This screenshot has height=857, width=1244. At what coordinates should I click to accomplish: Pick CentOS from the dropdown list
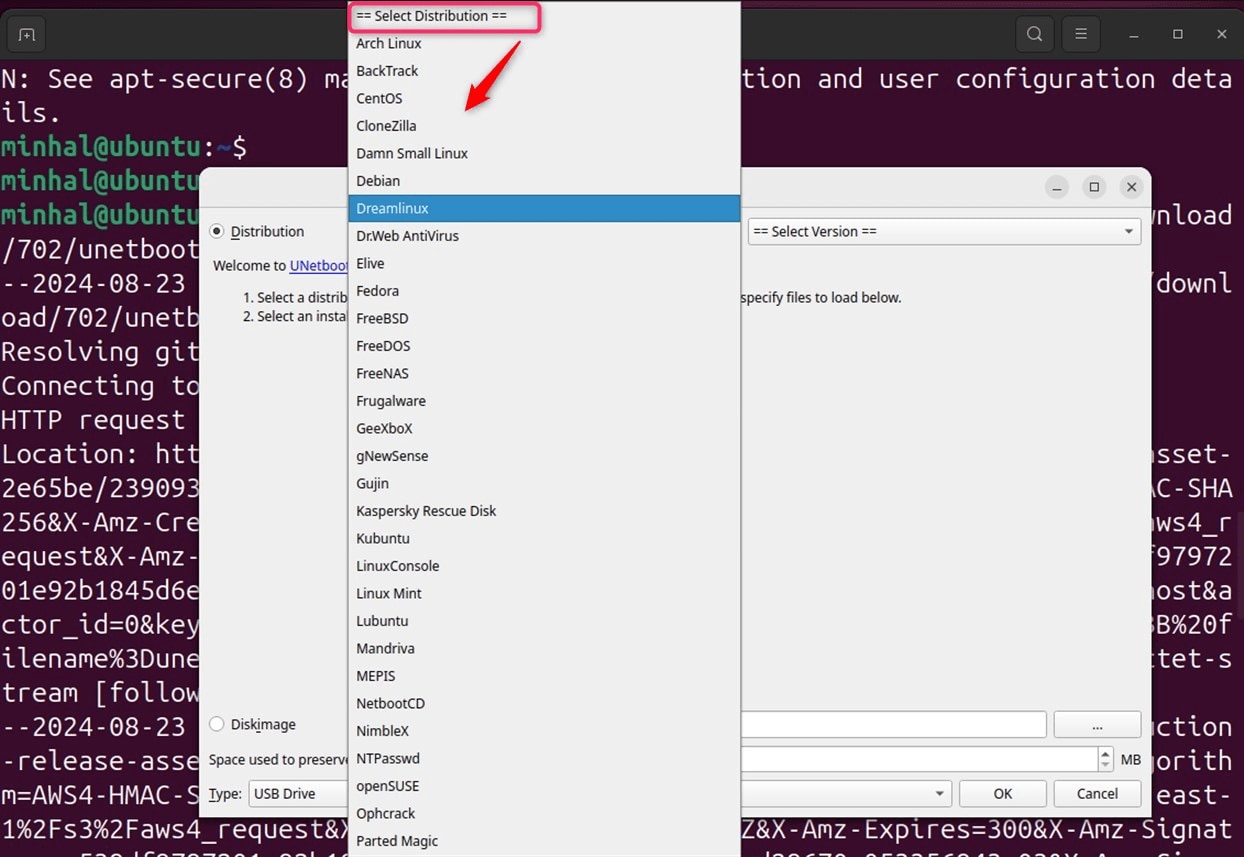pyautogui.click(x=544, y=98)
